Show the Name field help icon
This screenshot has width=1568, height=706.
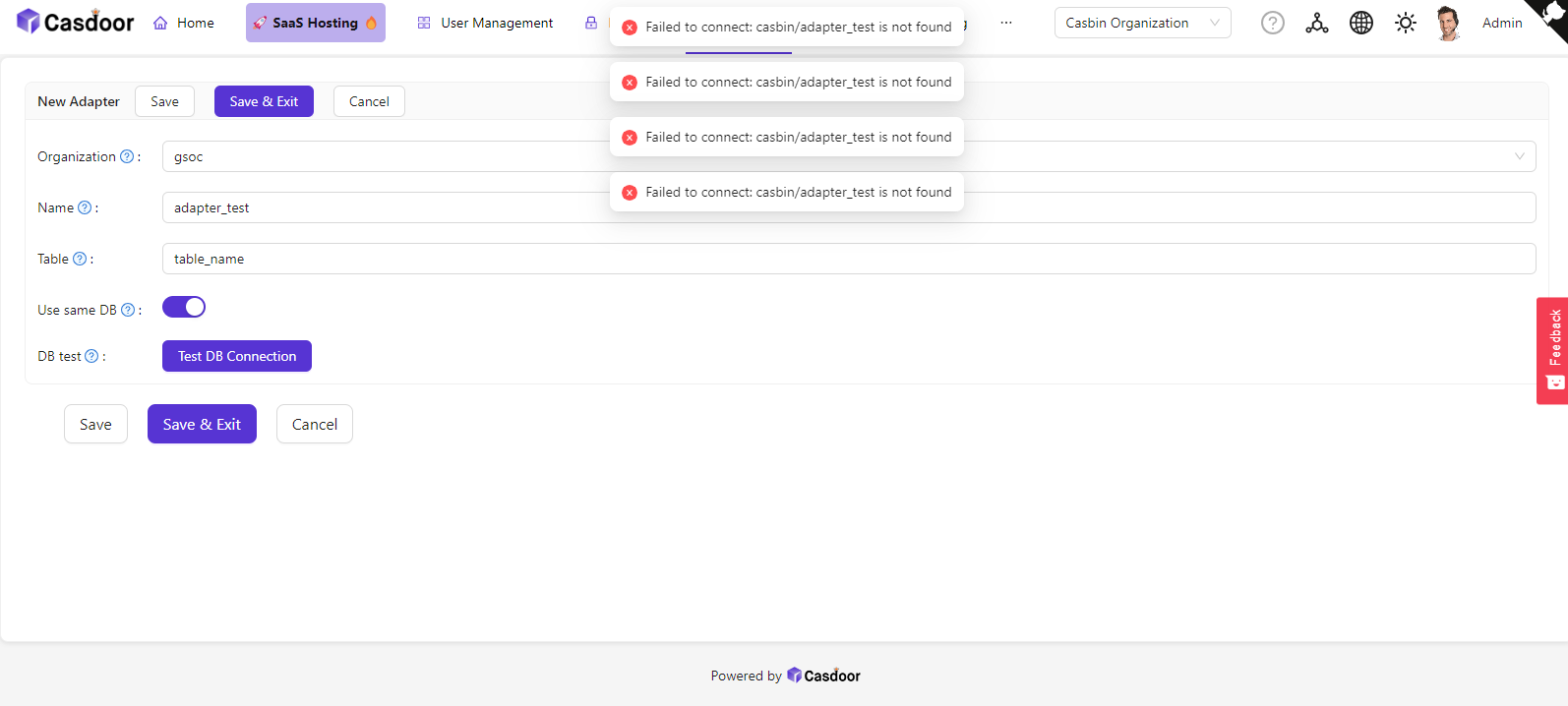tap(85, 207)
